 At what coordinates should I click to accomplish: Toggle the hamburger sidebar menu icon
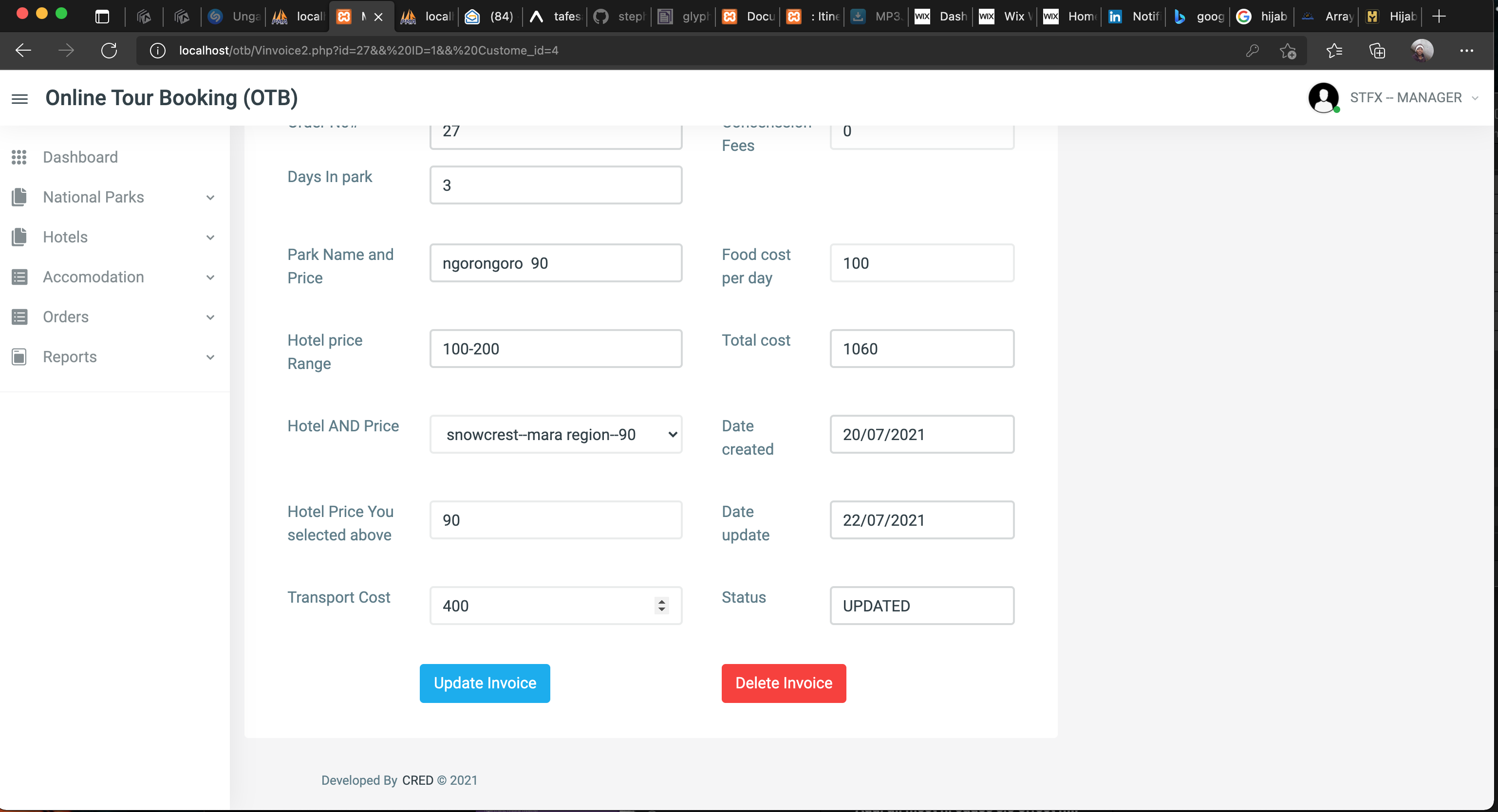[20, 99]
